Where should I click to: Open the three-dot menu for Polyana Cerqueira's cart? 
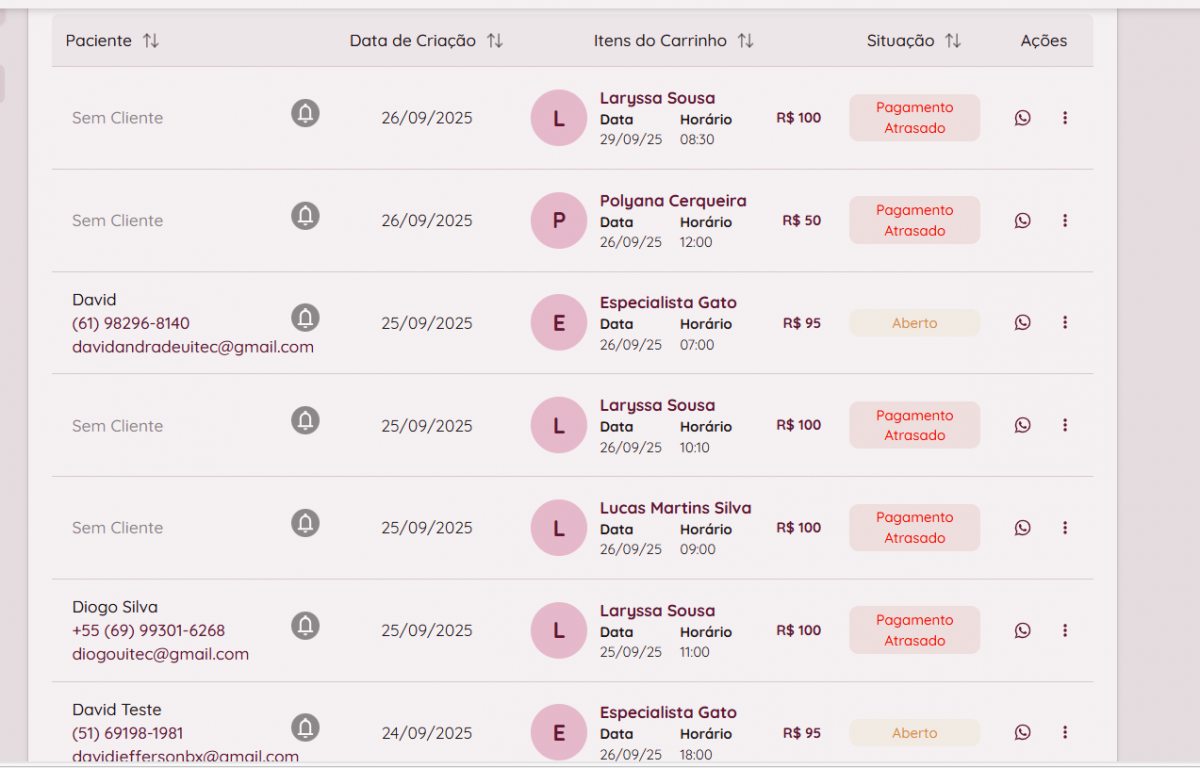click(x=1064, y=221)
